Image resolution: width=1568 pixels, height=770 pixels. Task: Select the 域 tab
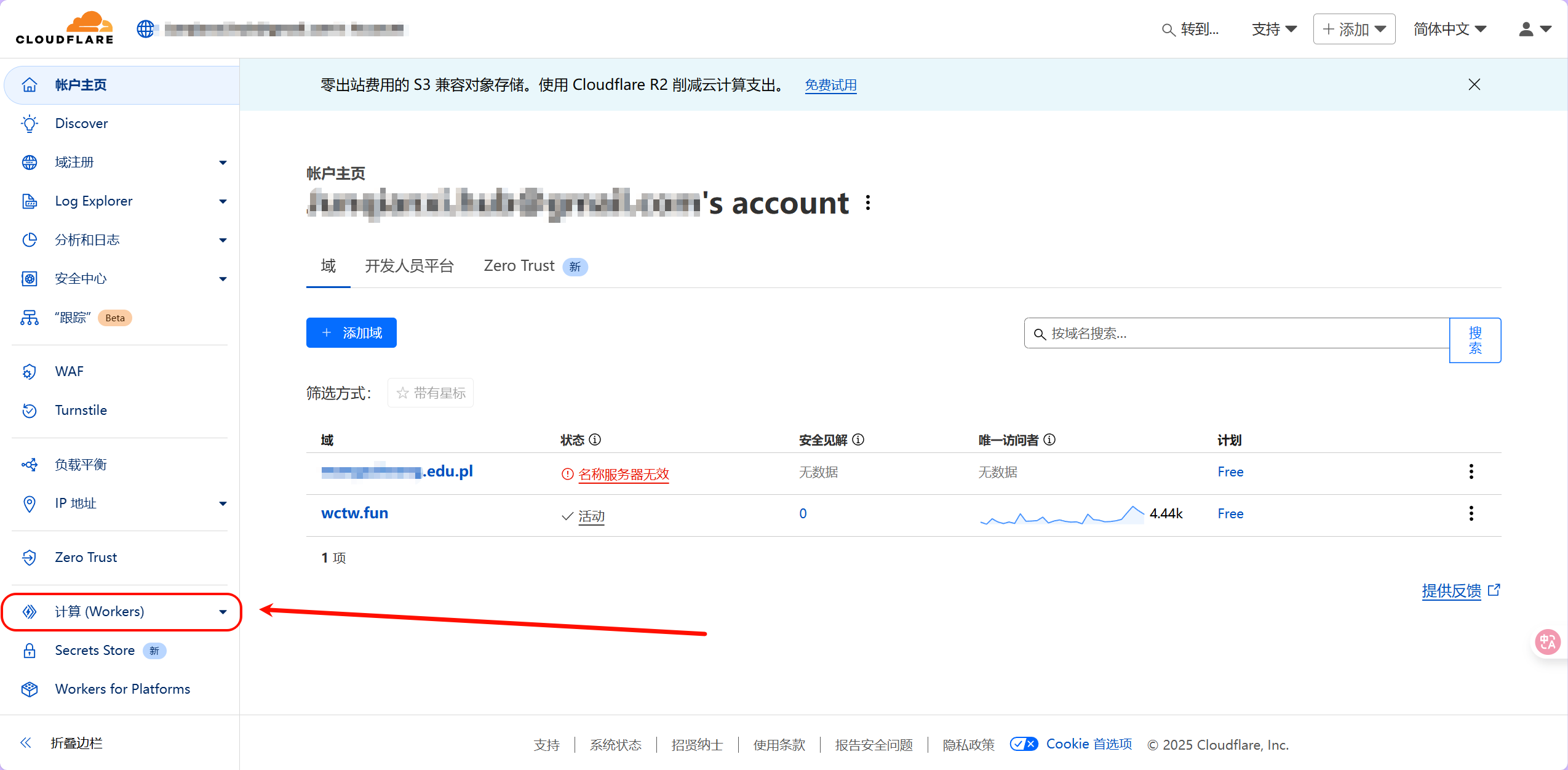328,266
